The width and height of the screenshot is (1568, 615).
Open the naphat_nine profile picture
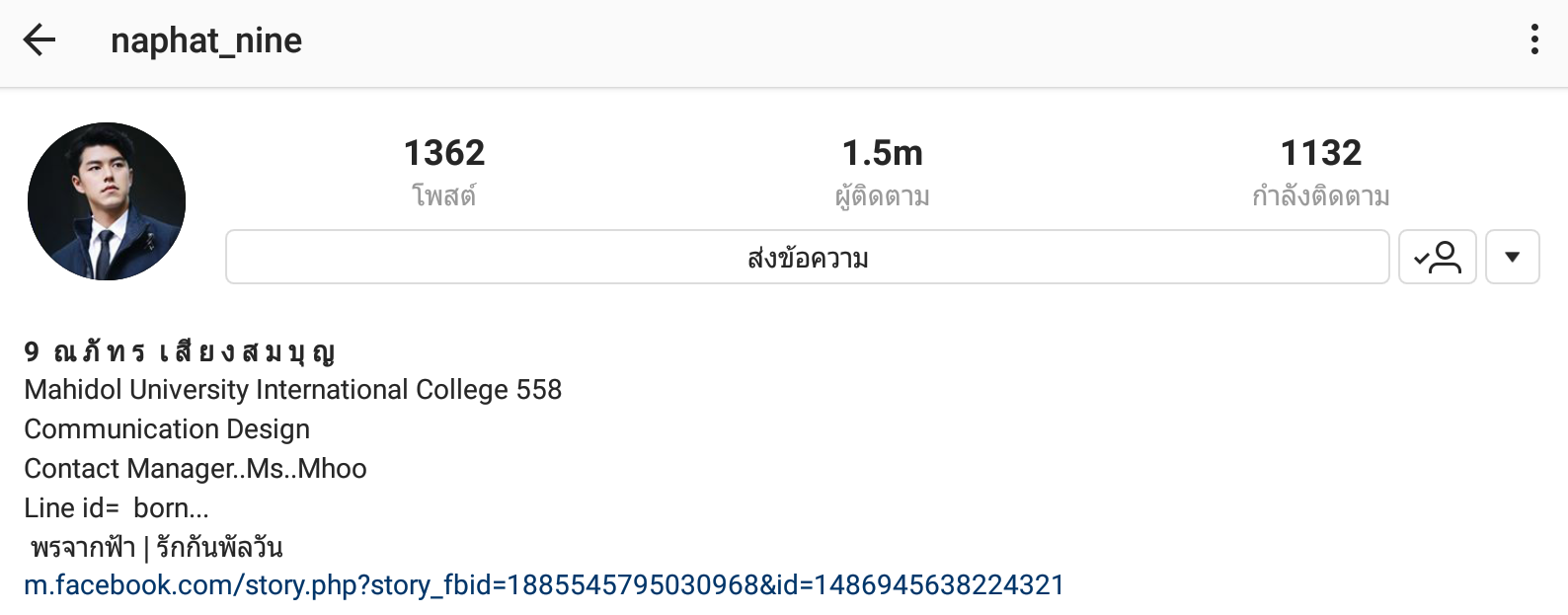click(x=107, y=201)
